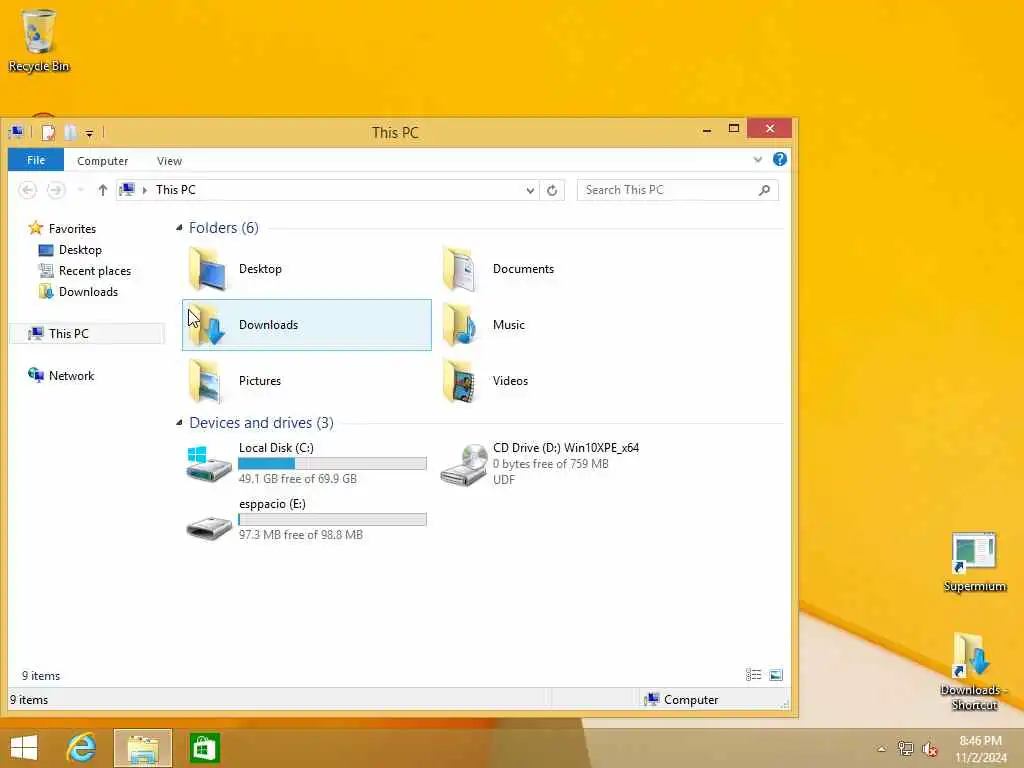
Task: Click '0 bytes free of 759 MB' text
Action: click(x=551, y=464)
